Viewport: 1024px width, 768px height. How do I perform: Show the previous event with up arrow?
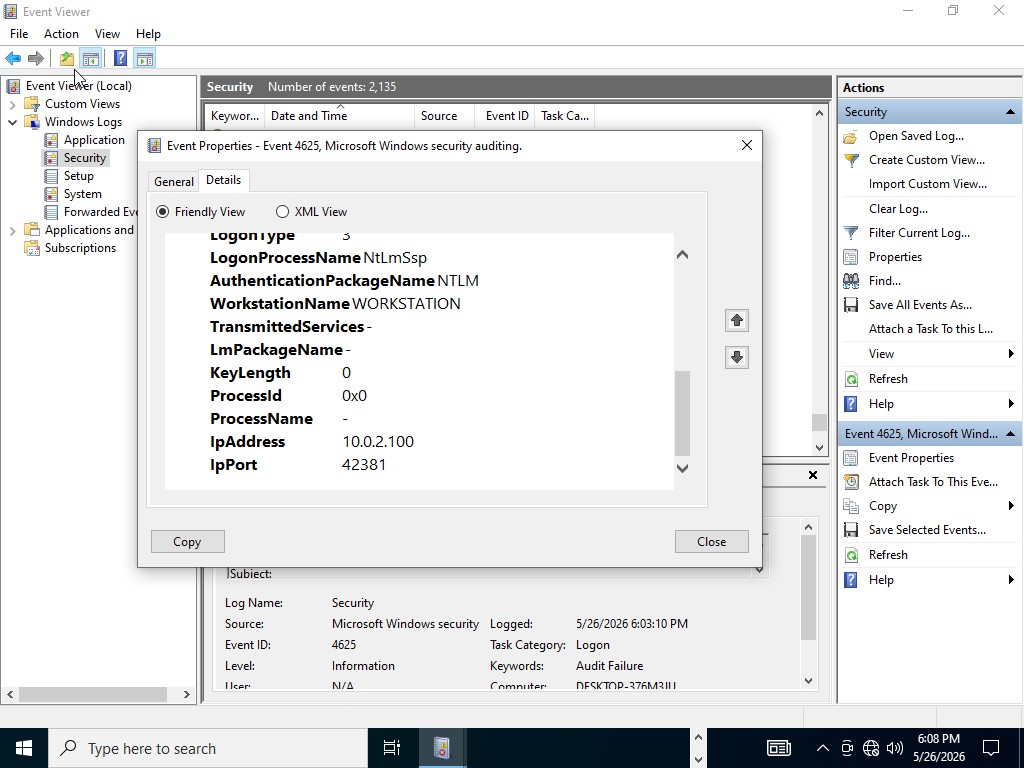click(x=737, y=320)
